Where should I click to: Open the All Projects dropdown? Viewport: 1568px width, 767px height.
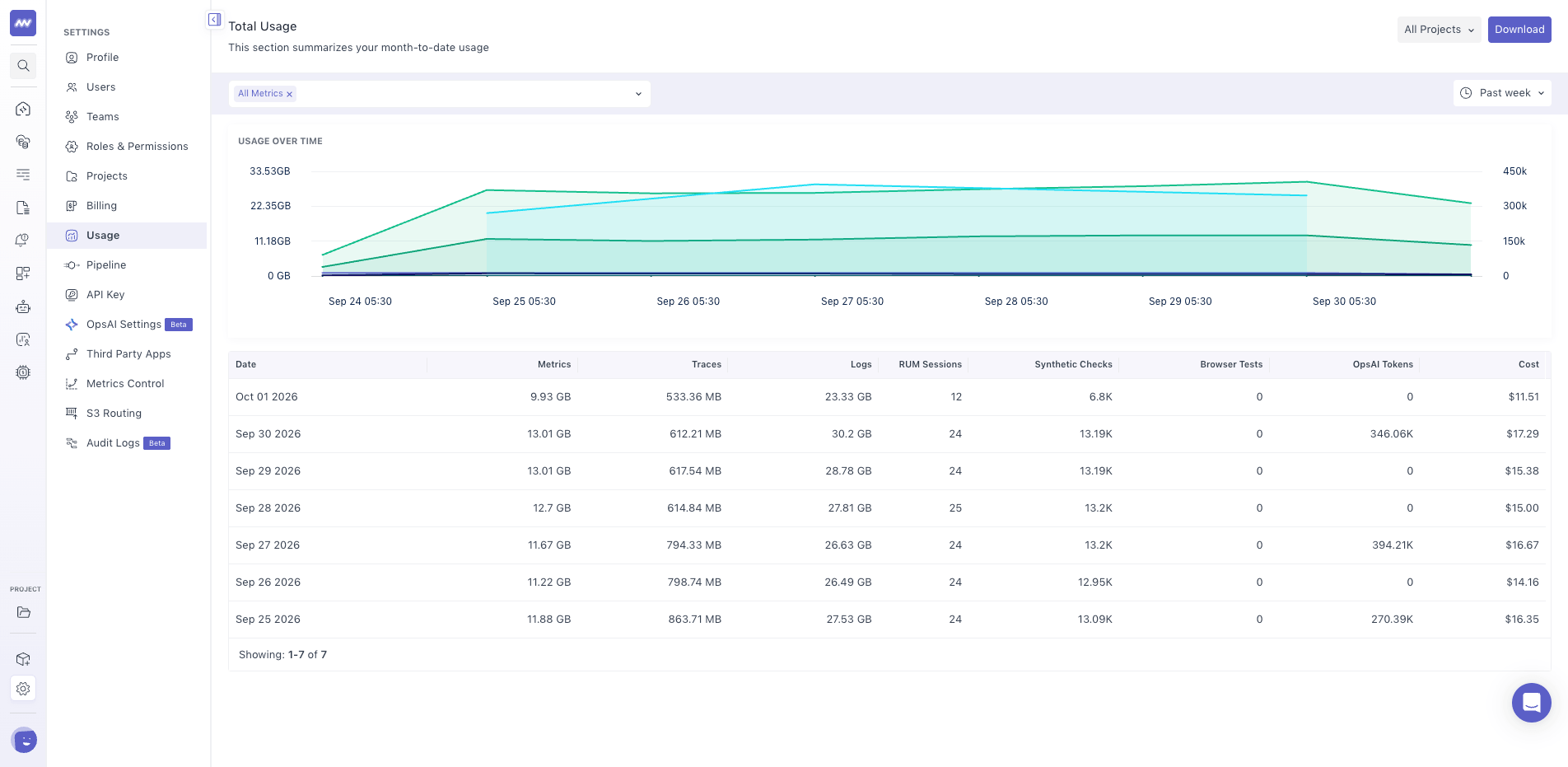click(x=1439, y=30)
